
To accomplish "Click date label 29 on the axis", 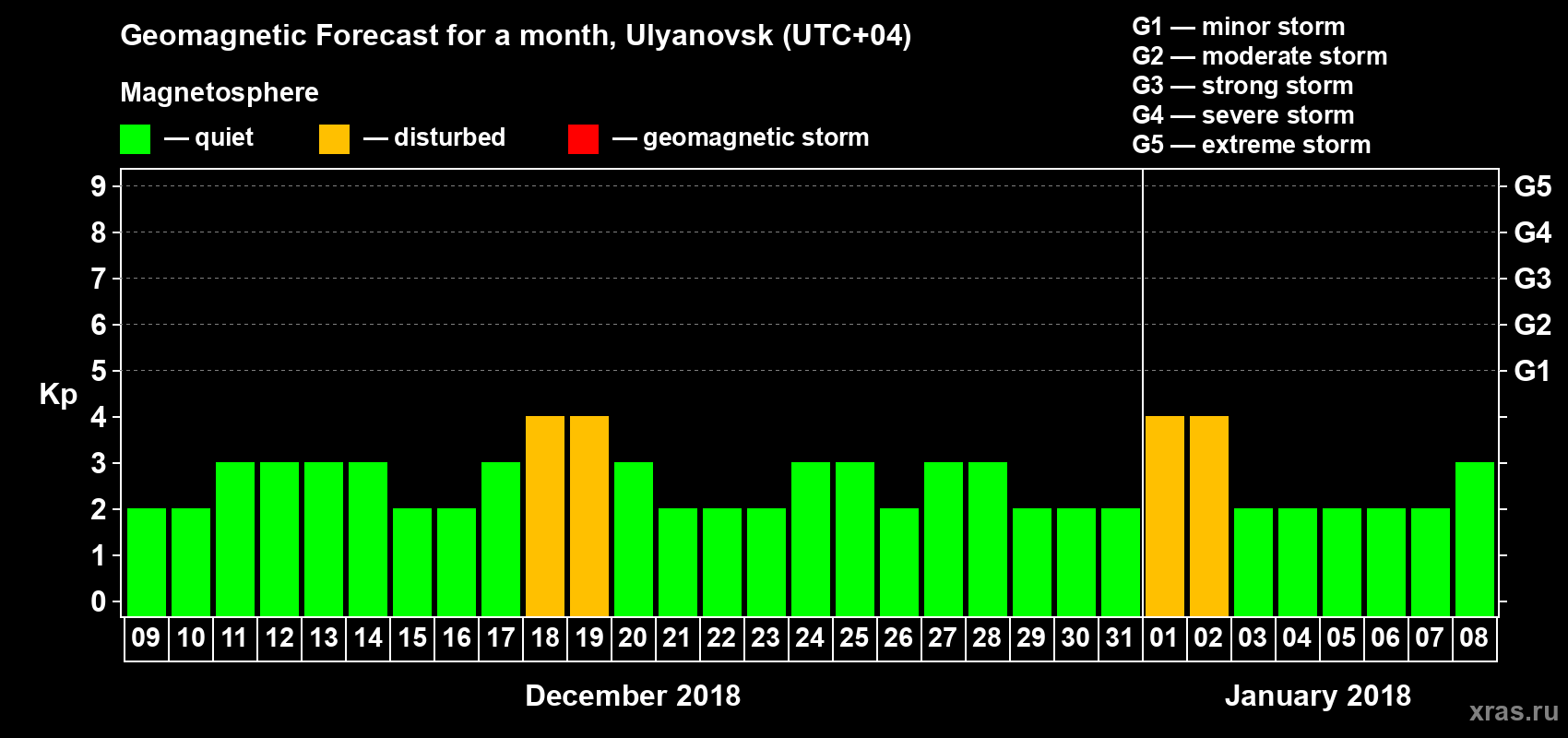I will point(1031,637).
